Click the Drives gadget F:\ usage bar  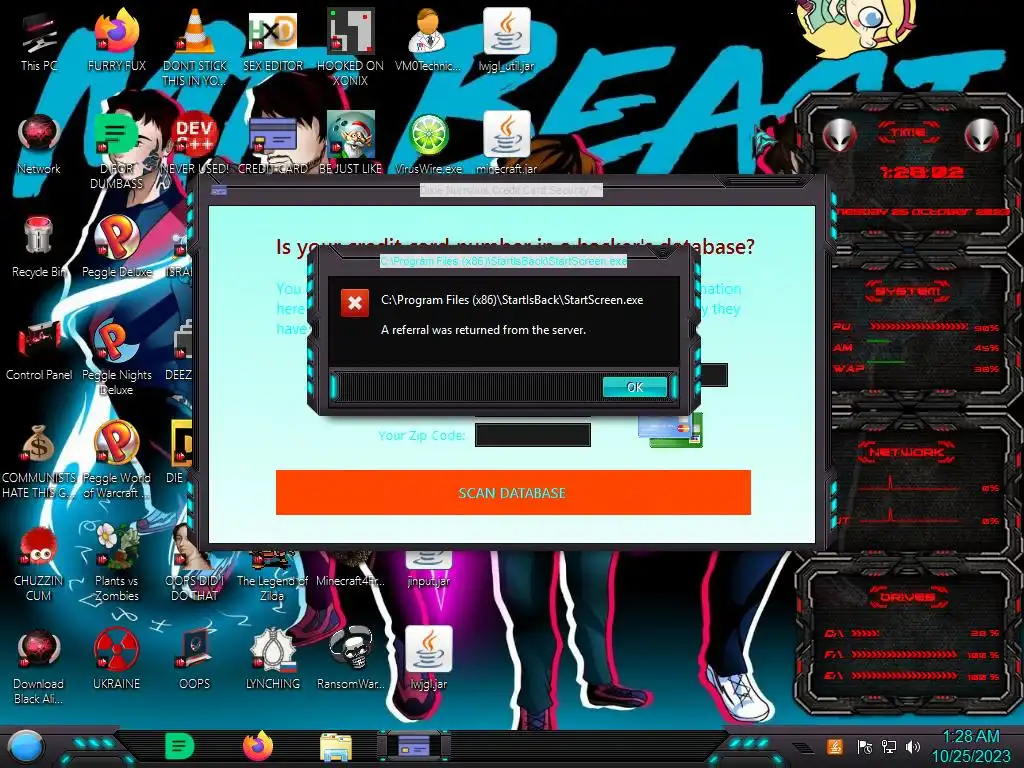904,654
